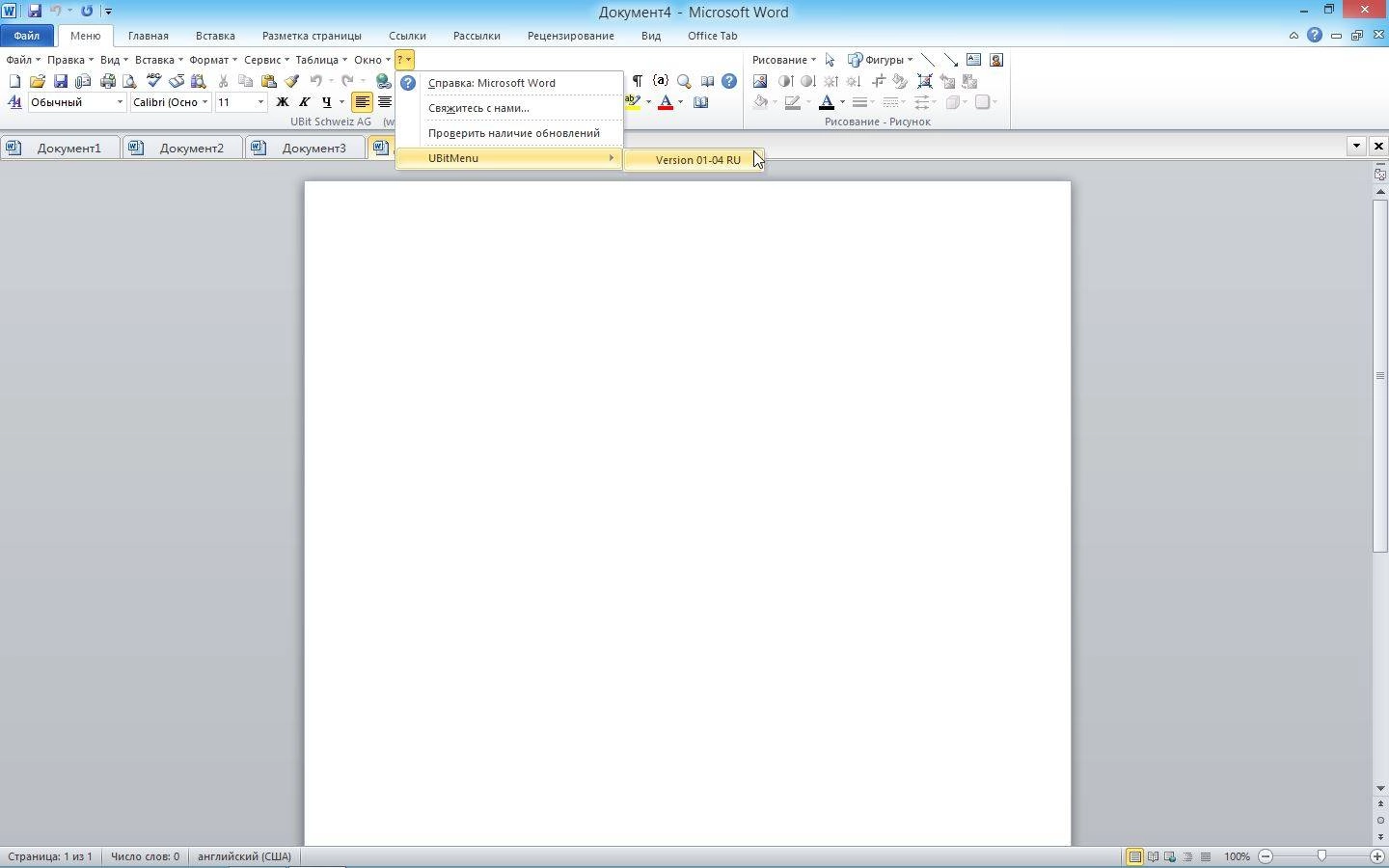Expand the Формат menu dropdown
The image size is (1389, 868).
213,60
